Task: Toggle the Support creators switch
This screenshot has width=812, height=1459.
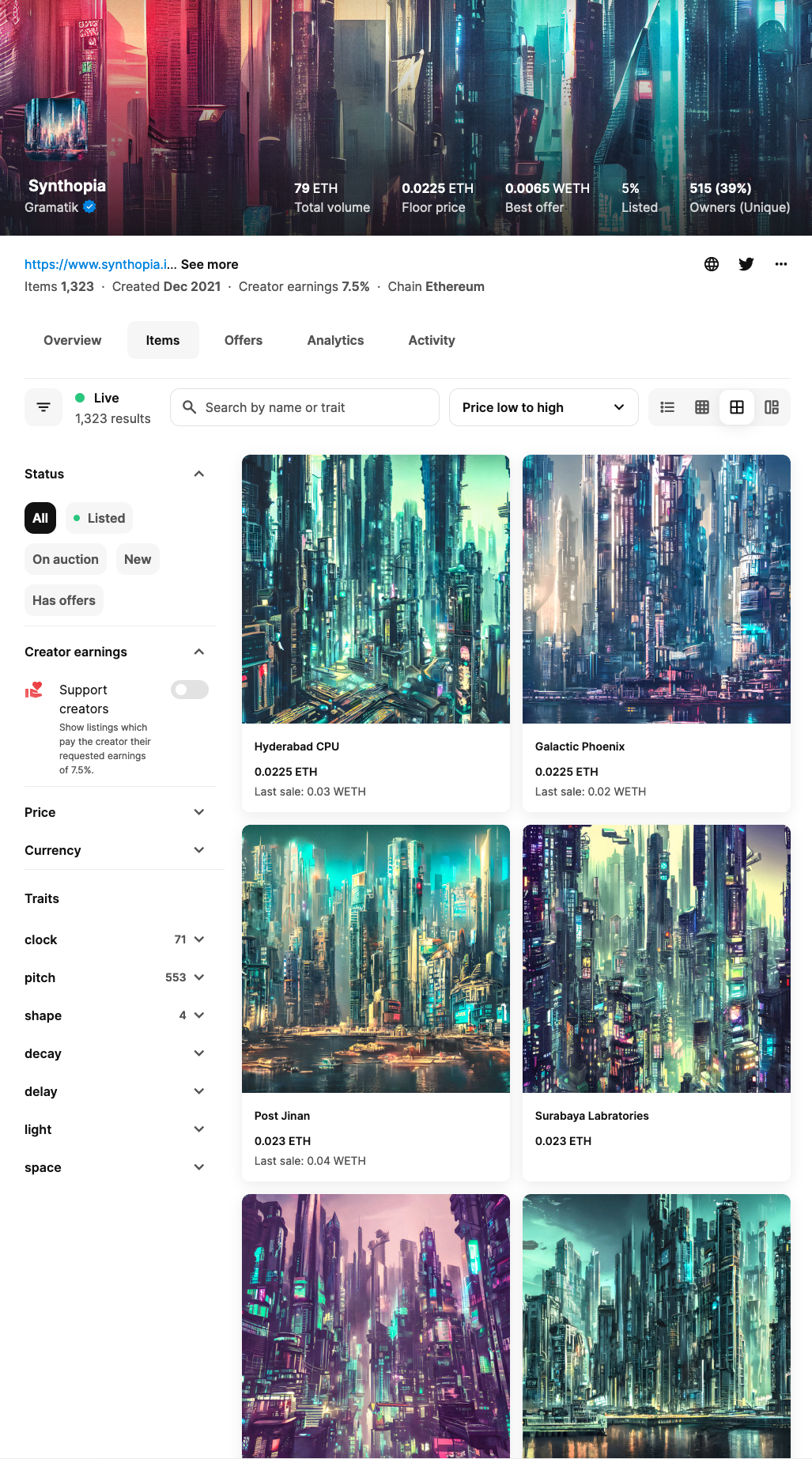Action: coord(190,690)
